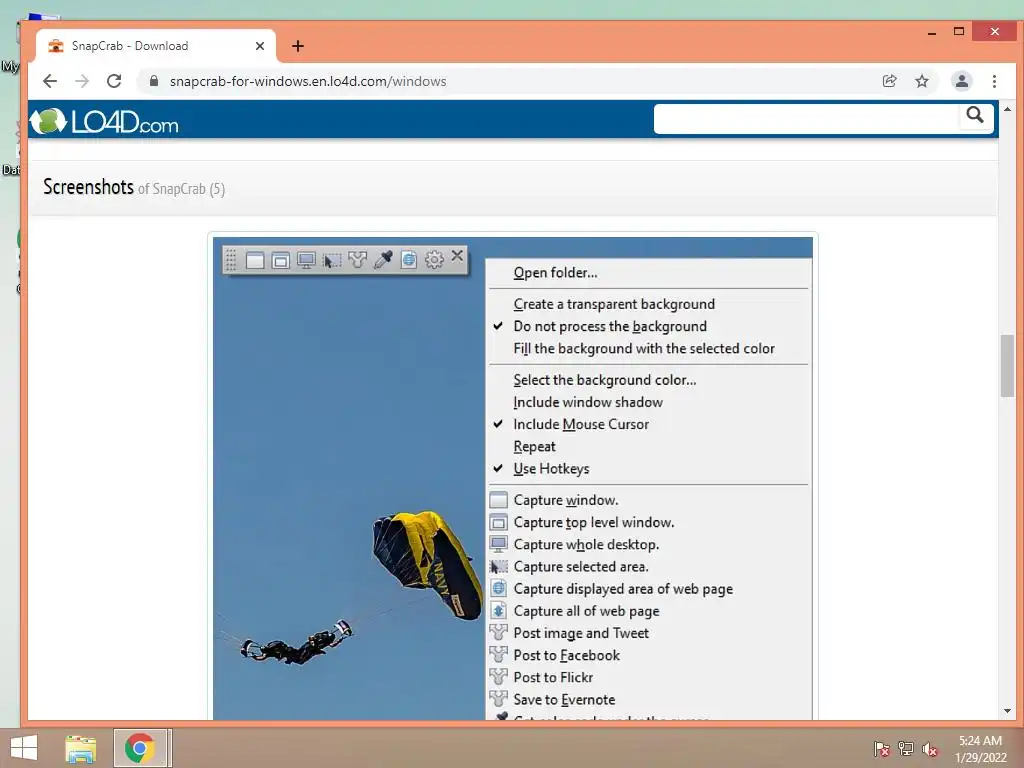
Task: Click the scrollbar up arrow
Action: (1007, 109)
